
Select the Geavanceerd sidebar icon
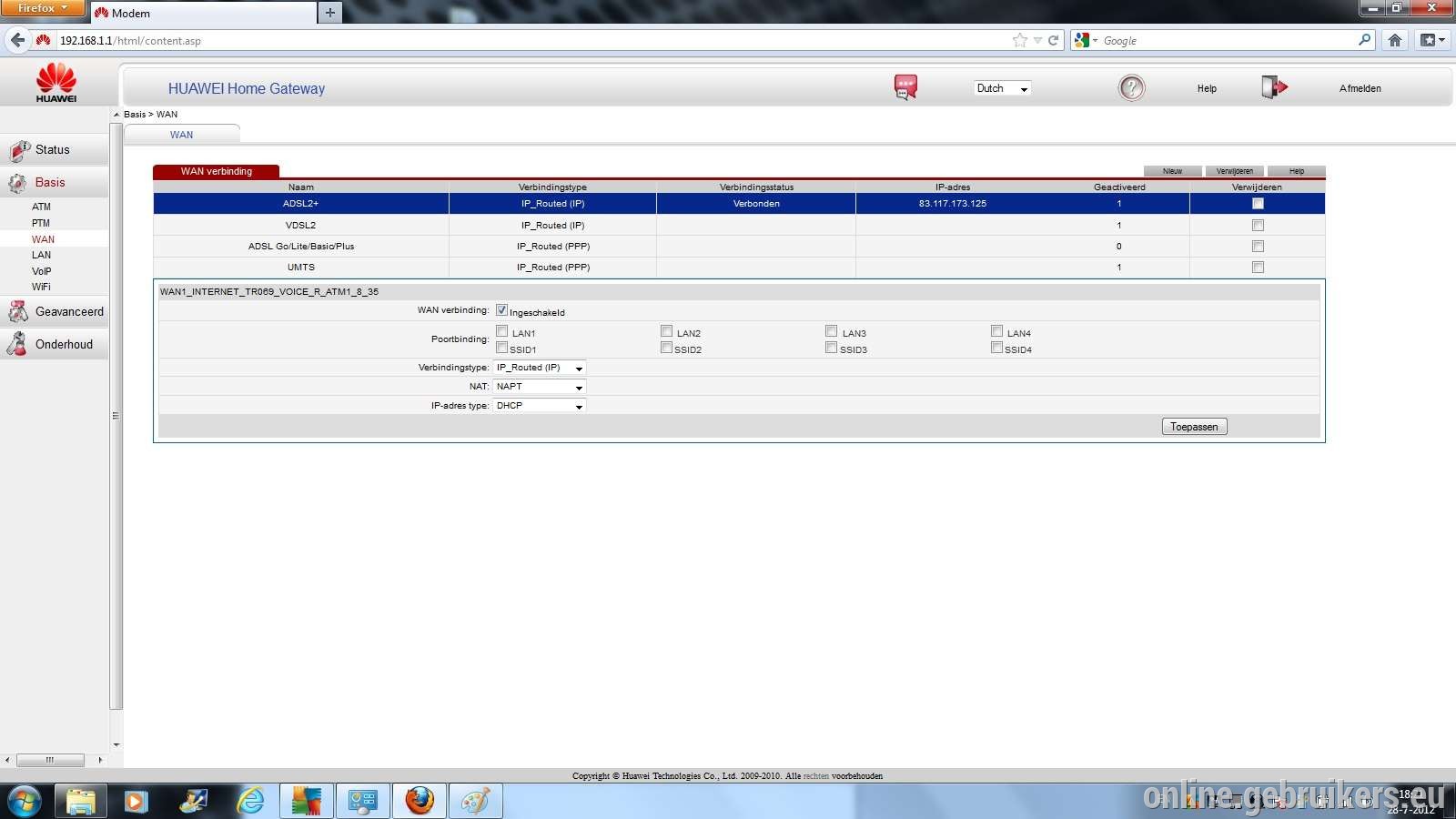[x=18, y=312]
